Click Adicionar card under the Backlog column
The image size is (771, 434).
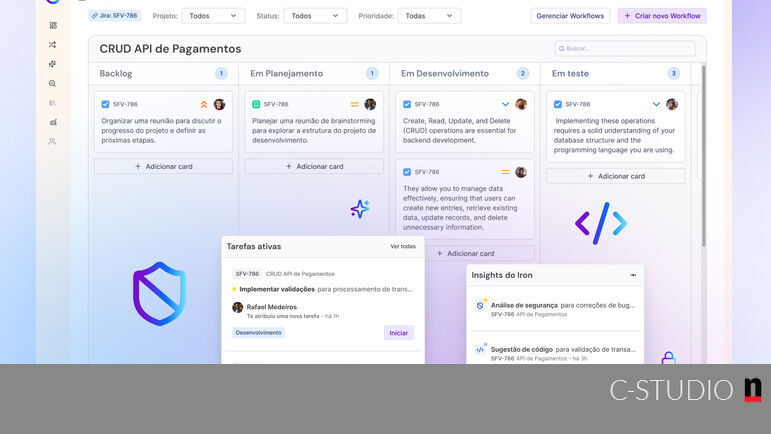[163, 167]
